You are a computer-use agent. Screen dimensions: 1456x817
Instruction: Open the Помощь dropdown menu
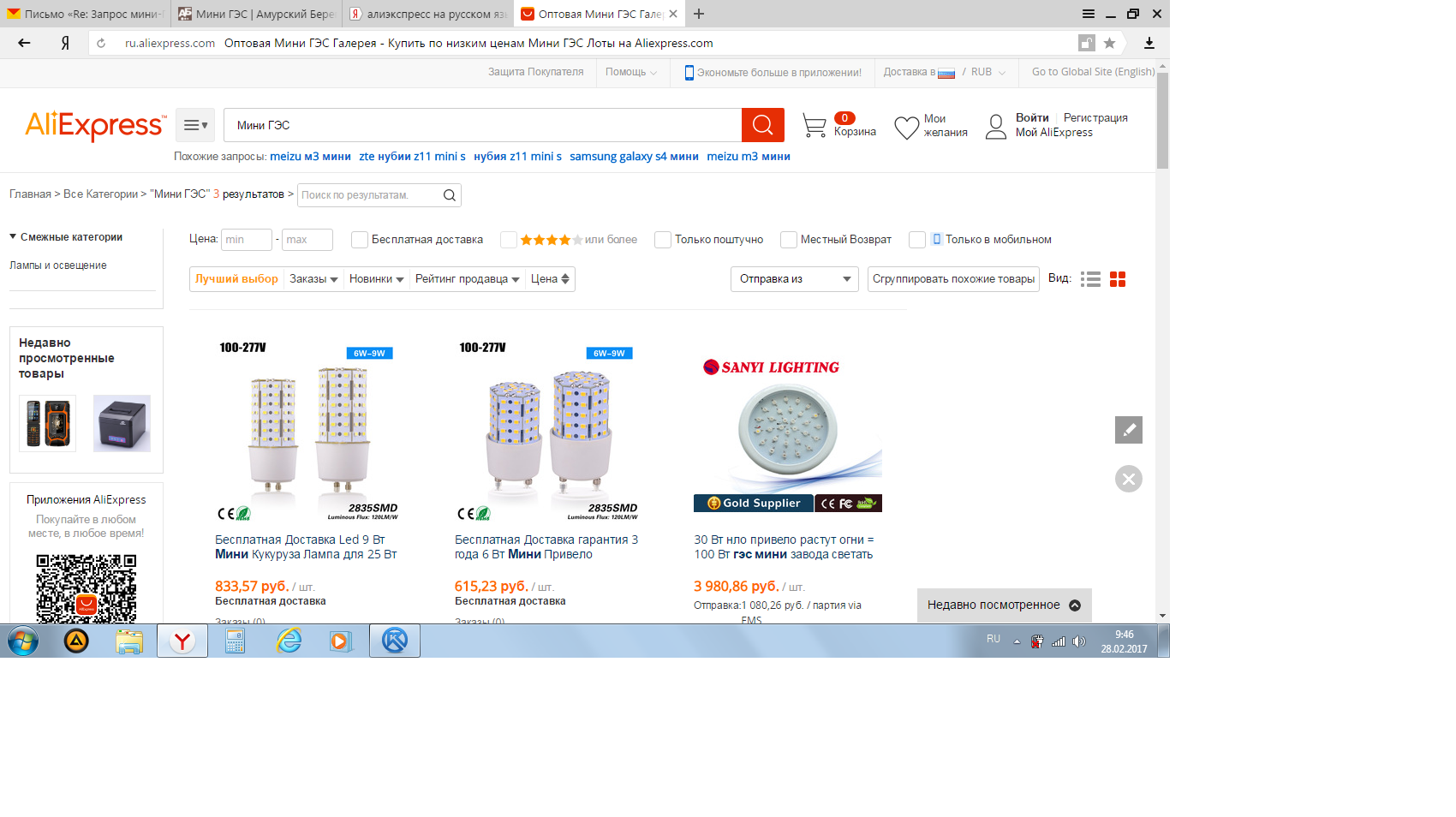(631, 72)
